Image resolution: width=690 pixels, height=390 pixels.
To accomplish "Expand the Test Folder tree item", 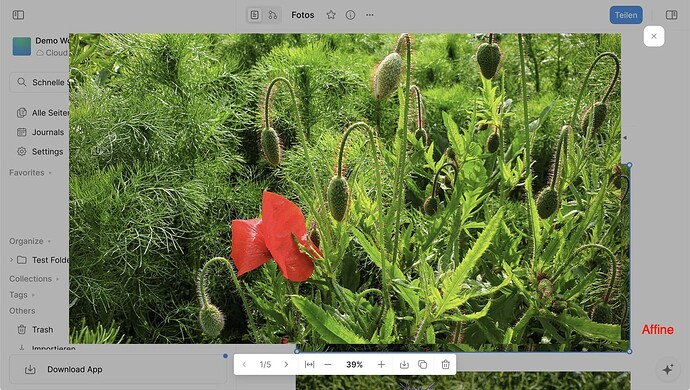I will 11,260.
